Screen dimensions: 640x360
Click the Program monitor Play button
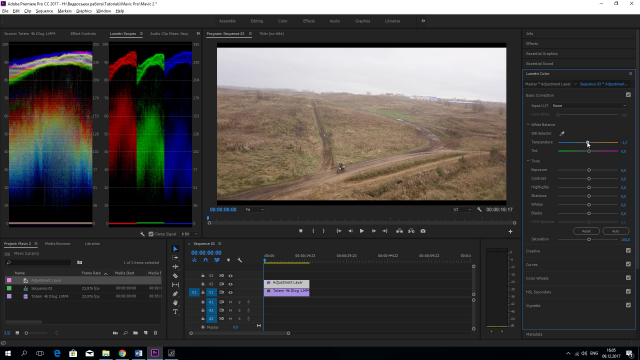[x=362, y=231]
